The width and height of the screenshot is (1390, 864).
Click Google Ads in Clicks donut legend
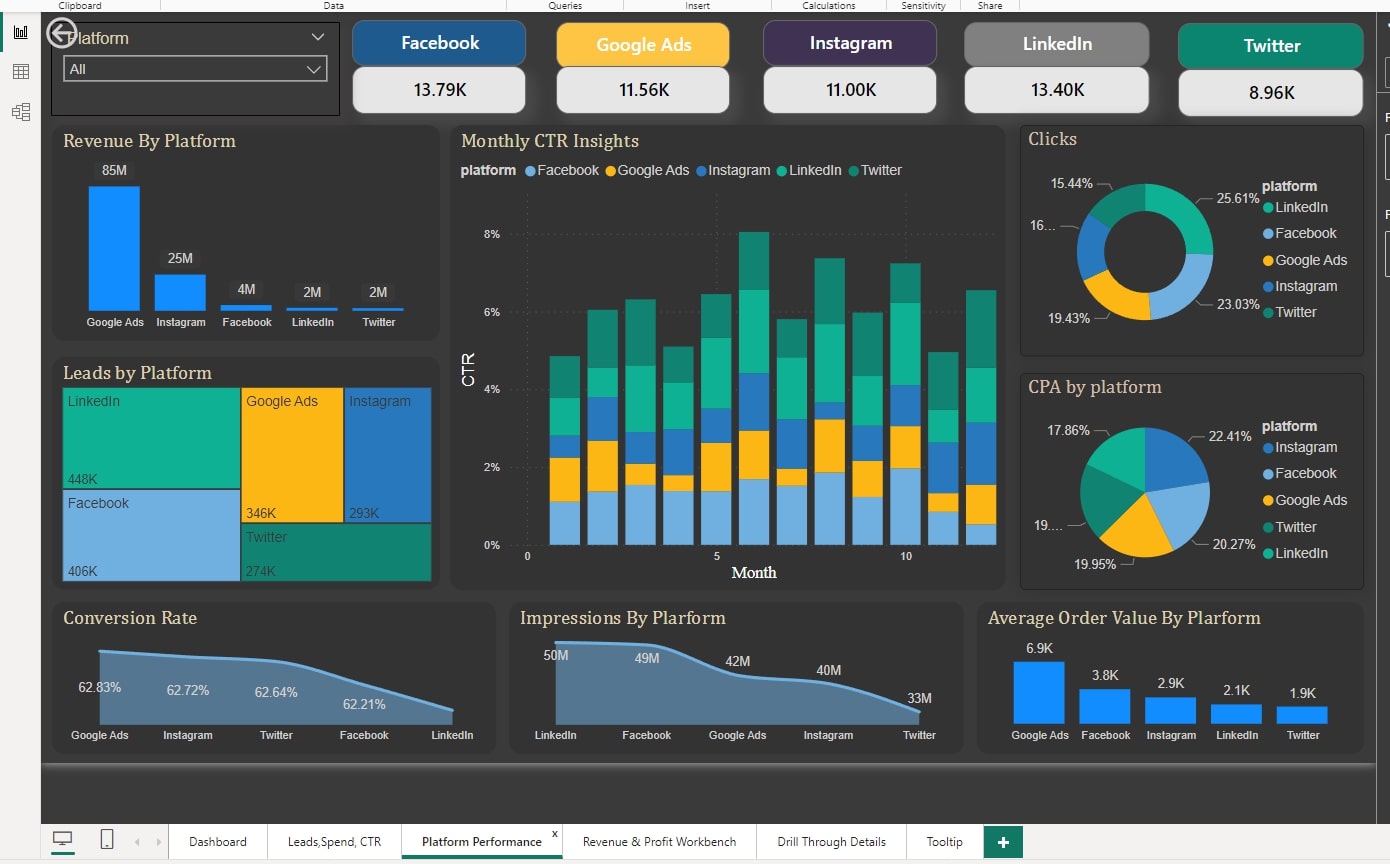pyautogui.click(x=1304, y=260)
